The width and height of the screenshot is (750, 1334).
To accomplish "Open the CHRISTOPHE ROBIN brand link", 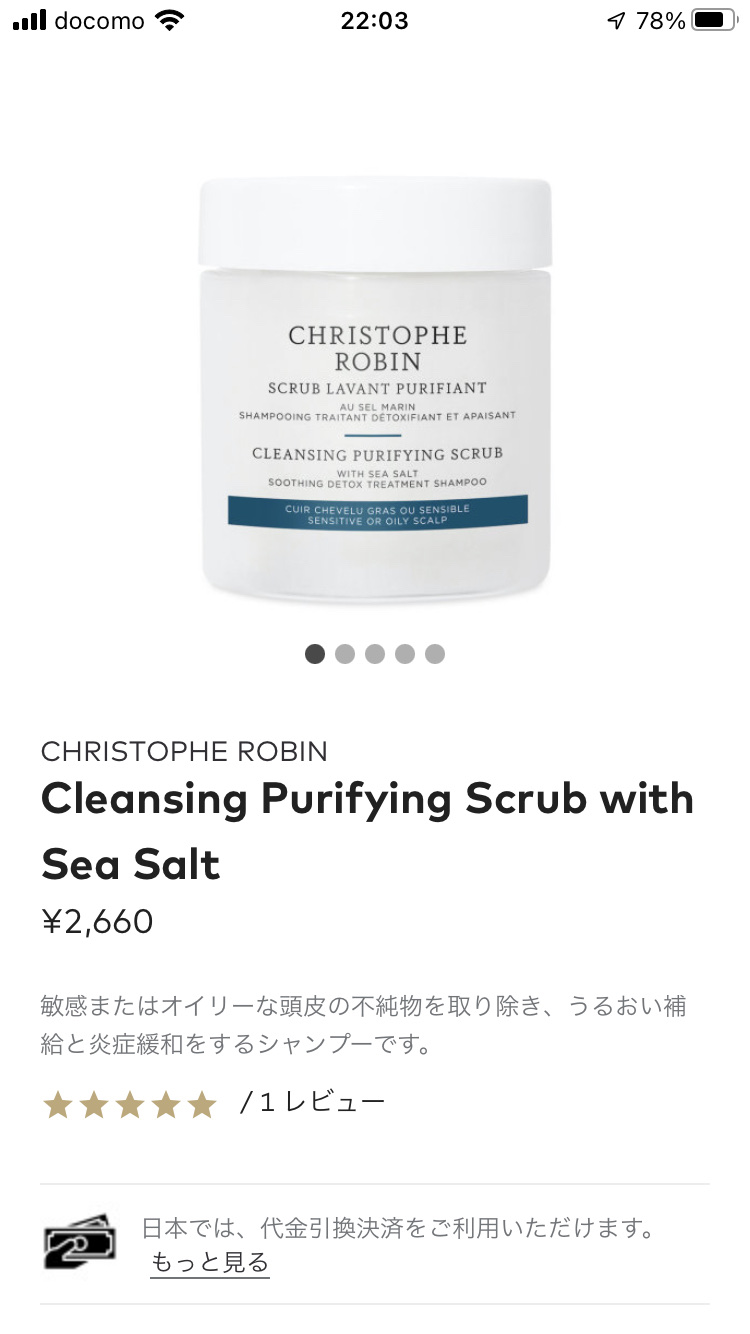I will pos(184,751).
